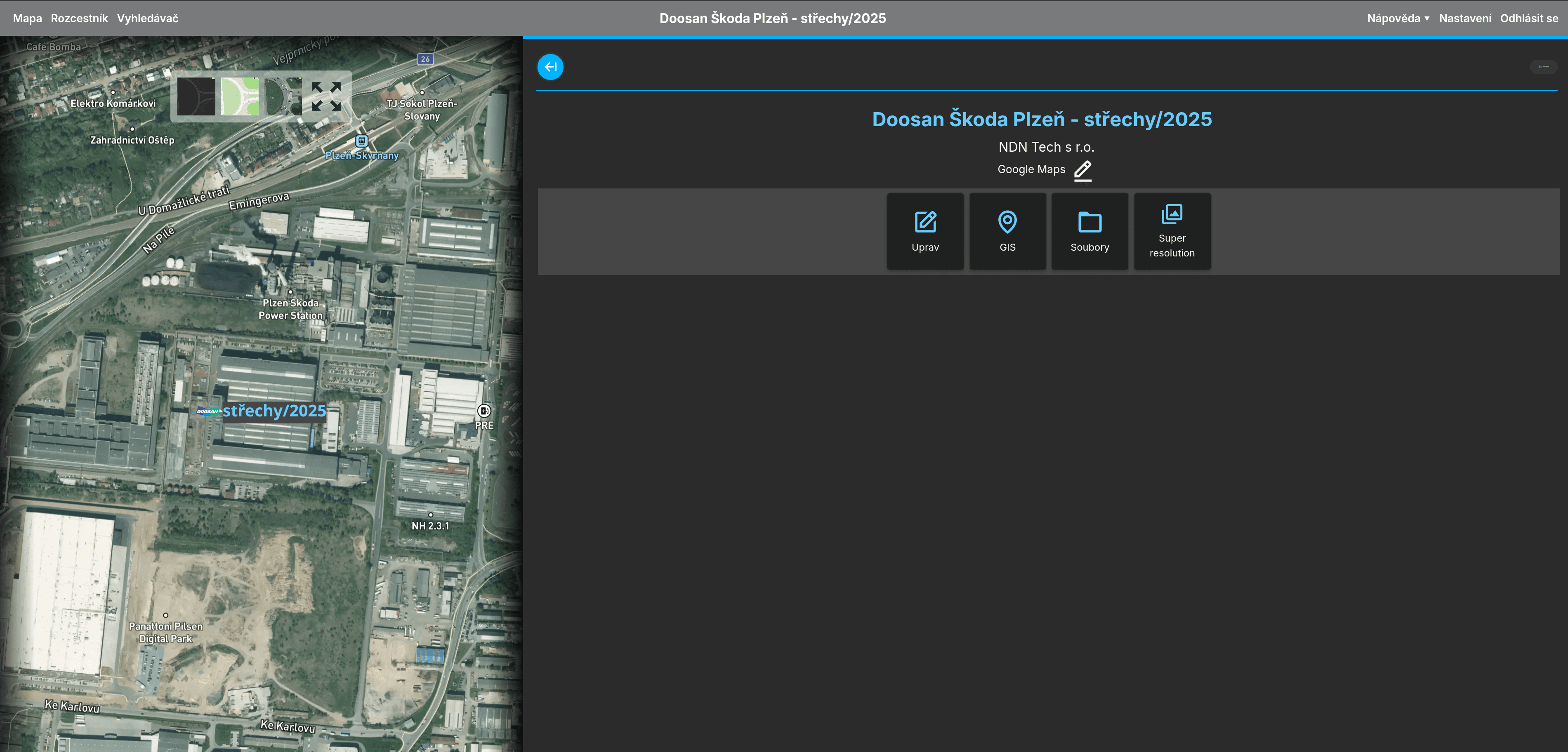Click the U Domažlické trati street label
Screen dimensions: 1568x752
[x=184, y=200]
